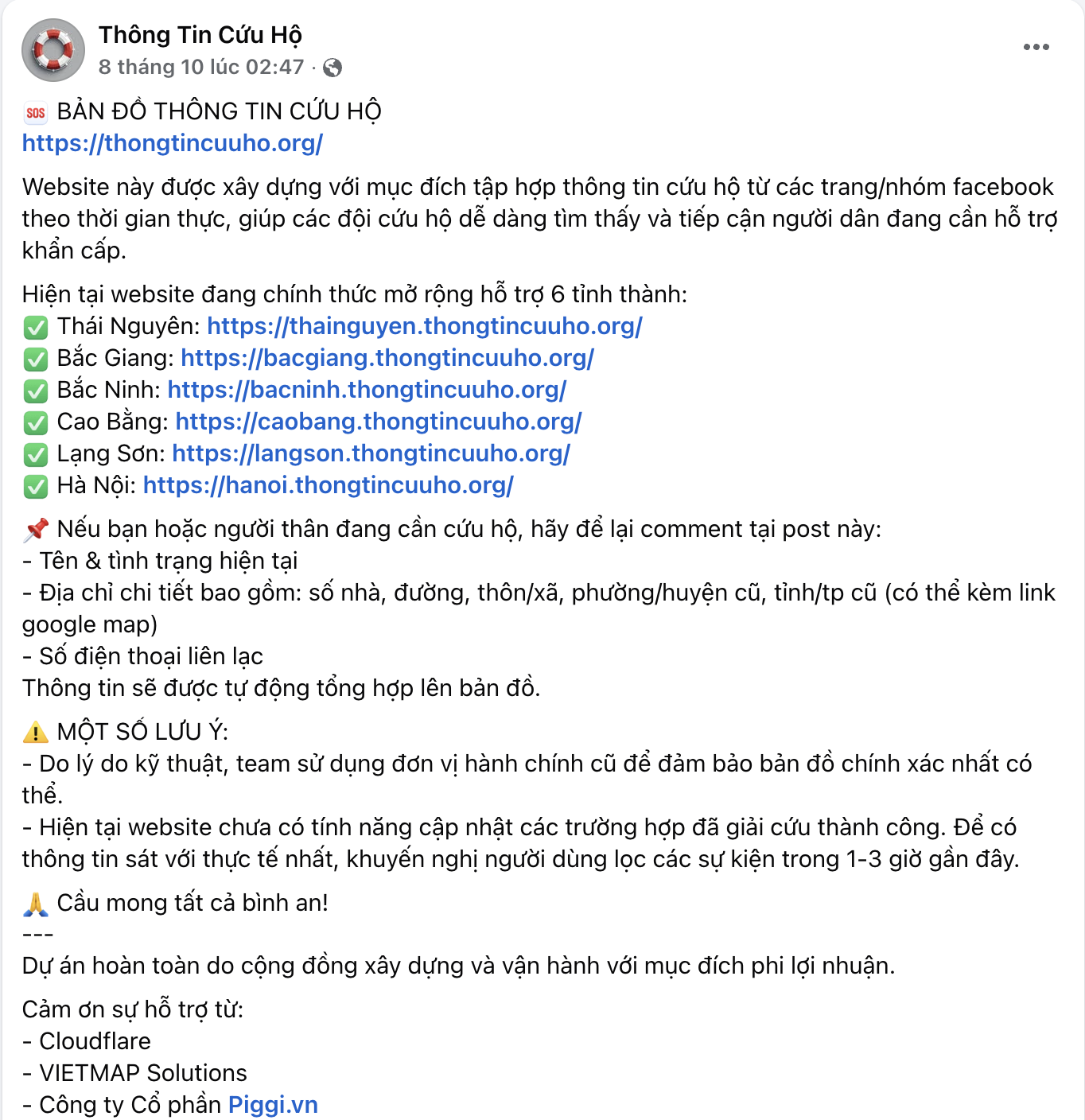Click green check mark beside Hà Nội

pyautogui.click(x=36, y=486)
